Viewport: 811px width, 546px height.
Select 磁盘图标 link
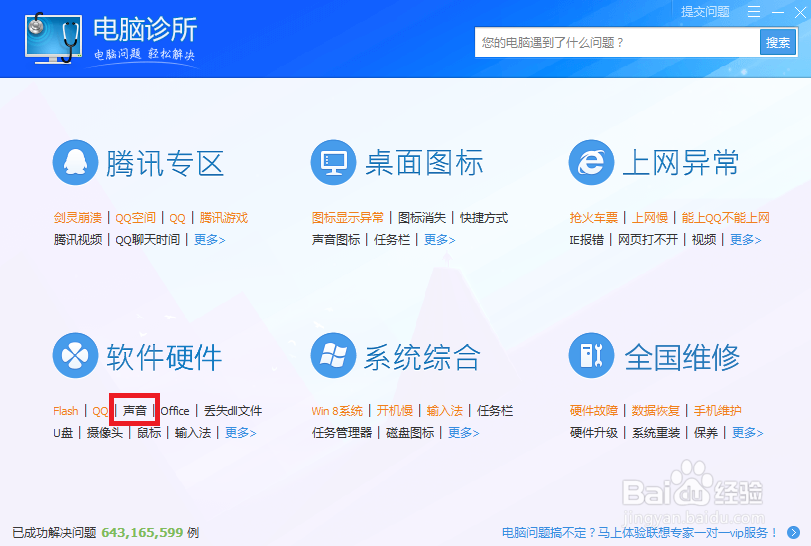pos(410,432)
